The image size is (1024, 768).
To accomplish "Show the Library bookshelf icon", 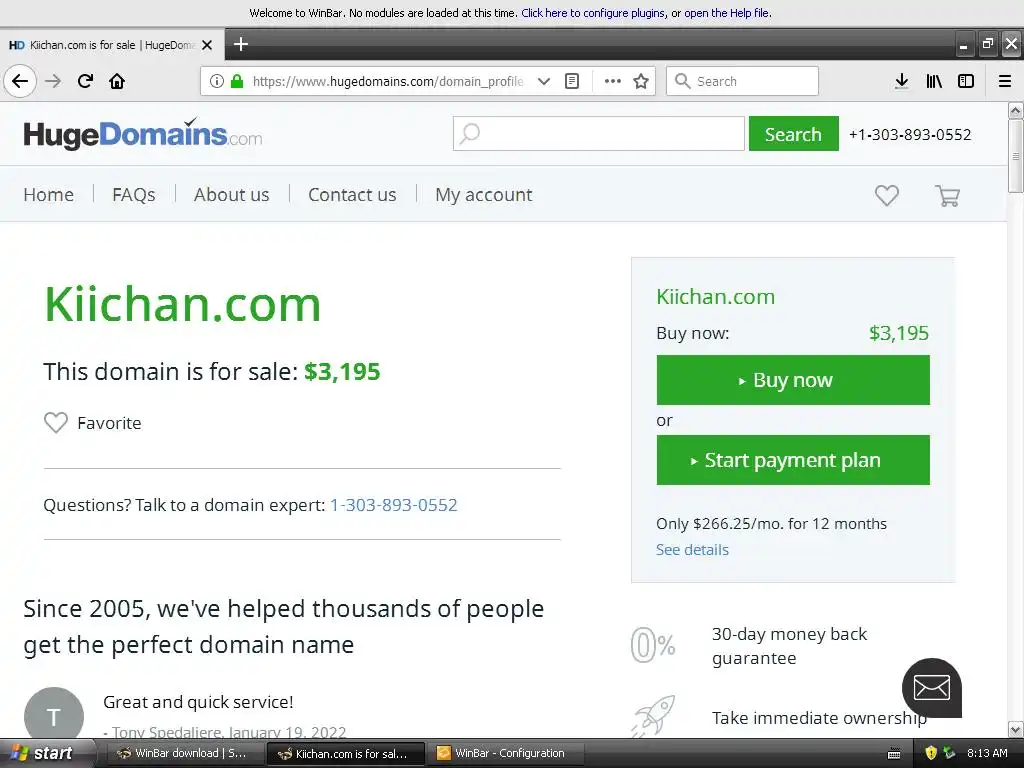I will [x=934, y=81].
